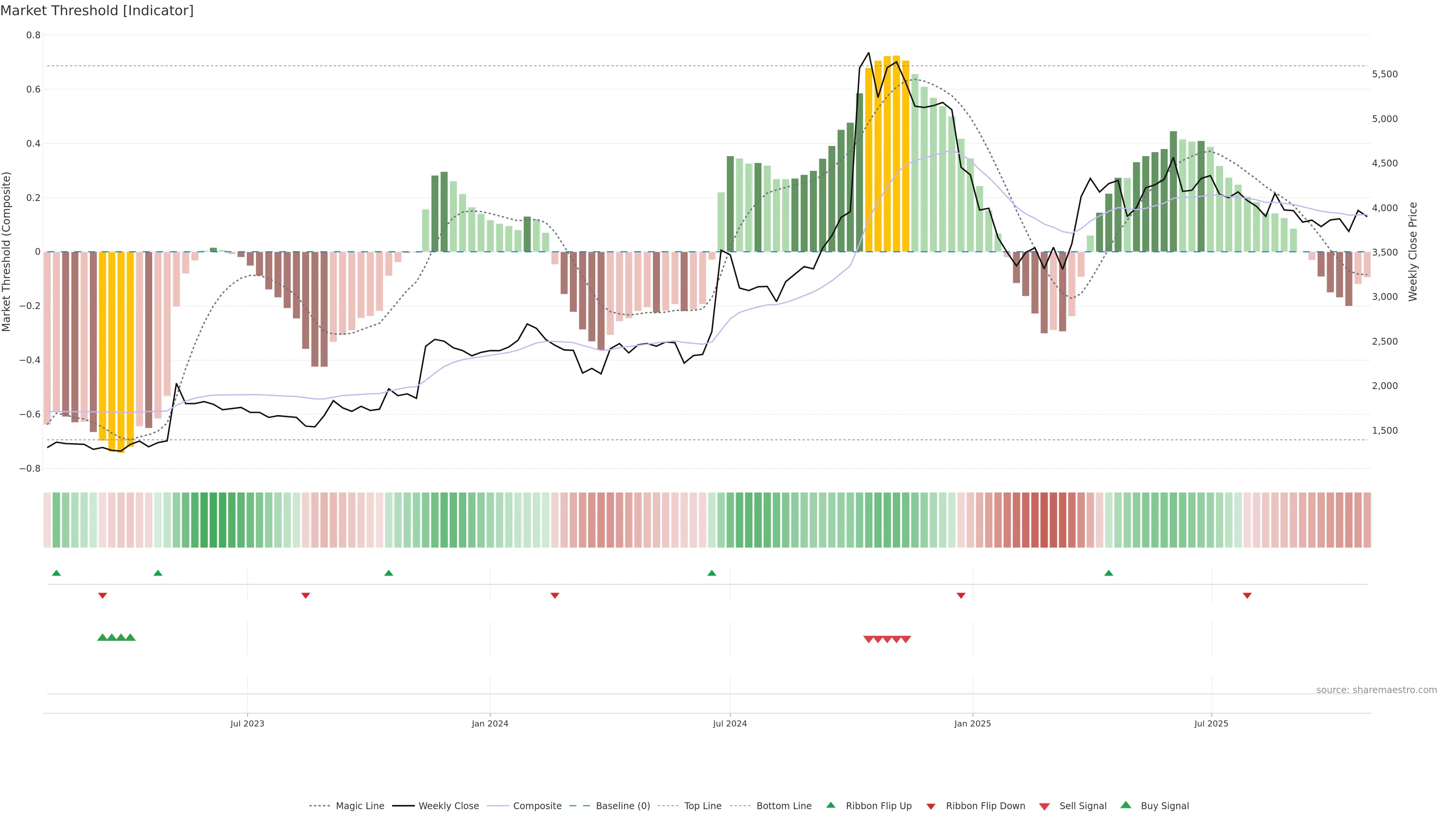Screen dimensions: 1456x819
Task: Hide the Top Line series via legend
Action: [703, 806]
